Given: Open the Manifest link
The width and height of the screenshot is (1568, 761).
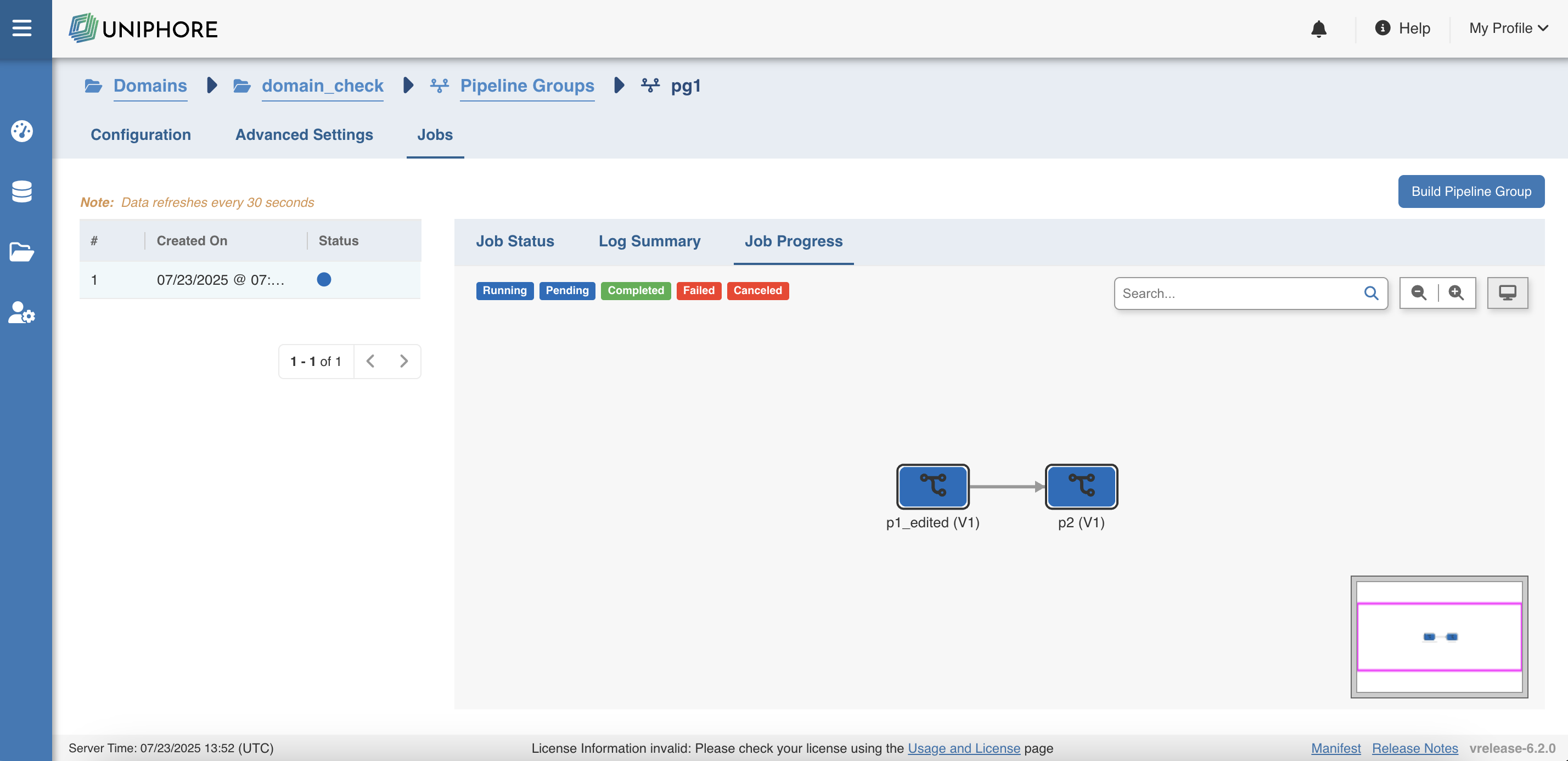Looking at the screenshot, I should [1336, 748].
